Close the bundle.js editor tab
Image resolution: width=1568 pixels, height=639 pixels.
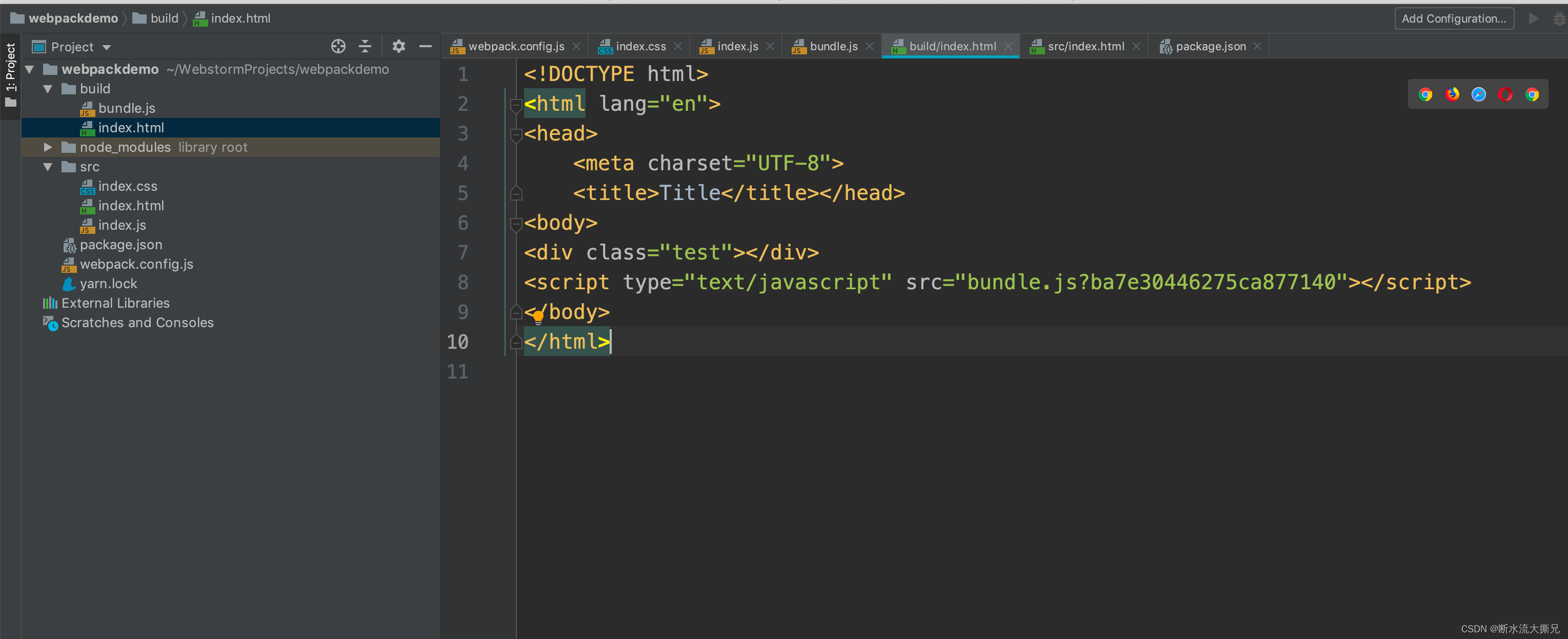(x=869, y=46)
